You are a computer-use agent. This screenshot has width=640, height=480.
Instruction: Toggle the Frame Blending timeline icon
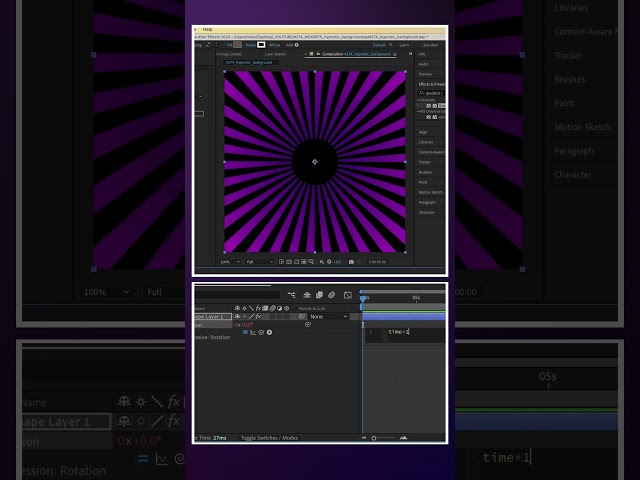(x=319, y=295)
